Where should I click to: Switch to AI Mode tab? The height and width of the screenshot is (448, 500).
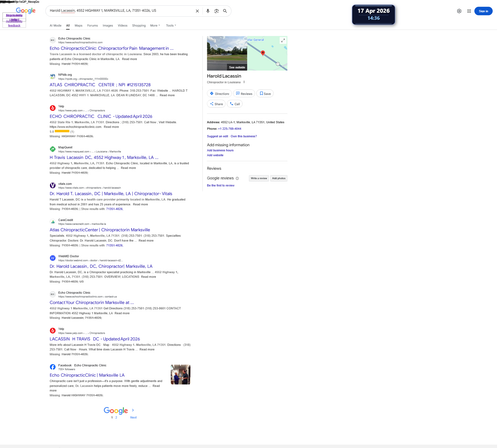click(56, 25)
